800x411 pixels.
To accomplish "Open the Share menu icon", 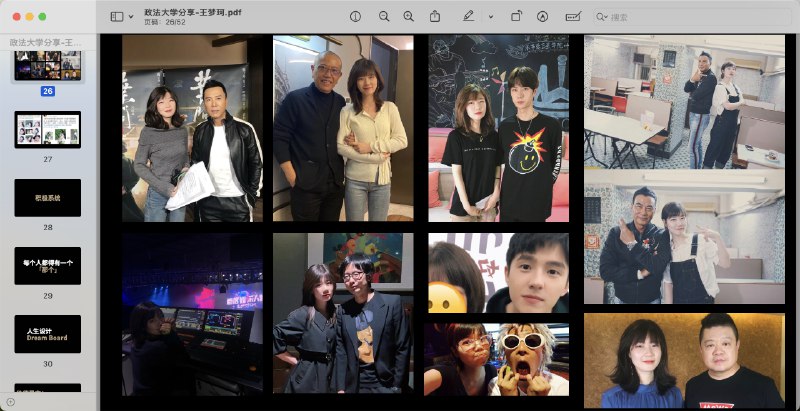I will click(435, 17).
